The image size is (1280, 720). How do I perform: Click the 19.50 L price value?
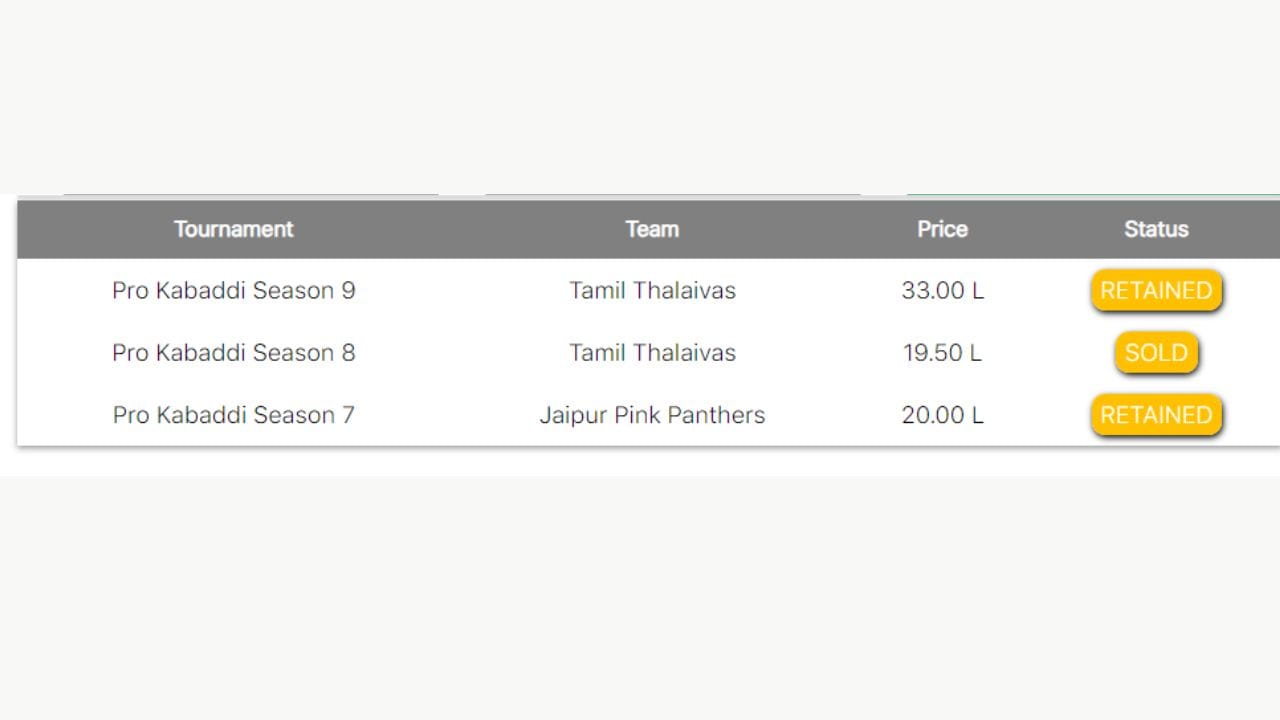942,353
